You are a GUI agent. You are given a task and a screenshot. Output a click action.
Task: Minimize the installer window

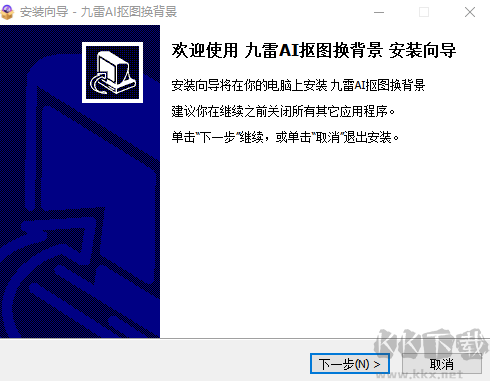(x=379, y=12)
